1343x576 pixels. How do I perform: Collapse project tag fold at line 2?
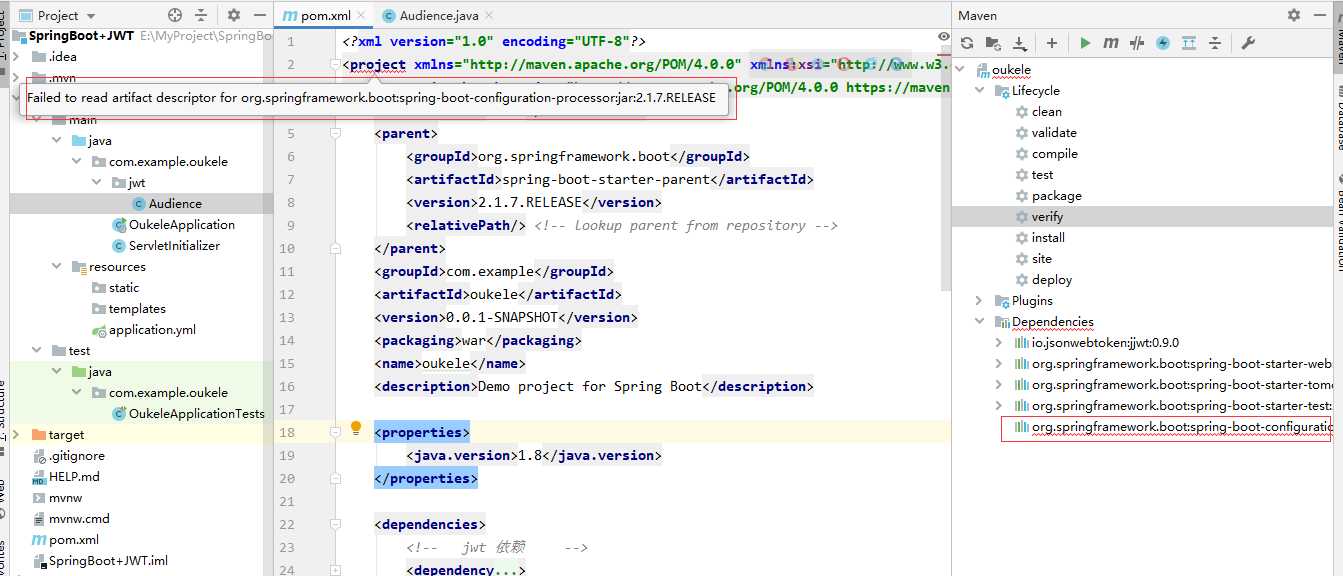click(x=335, y=65)
